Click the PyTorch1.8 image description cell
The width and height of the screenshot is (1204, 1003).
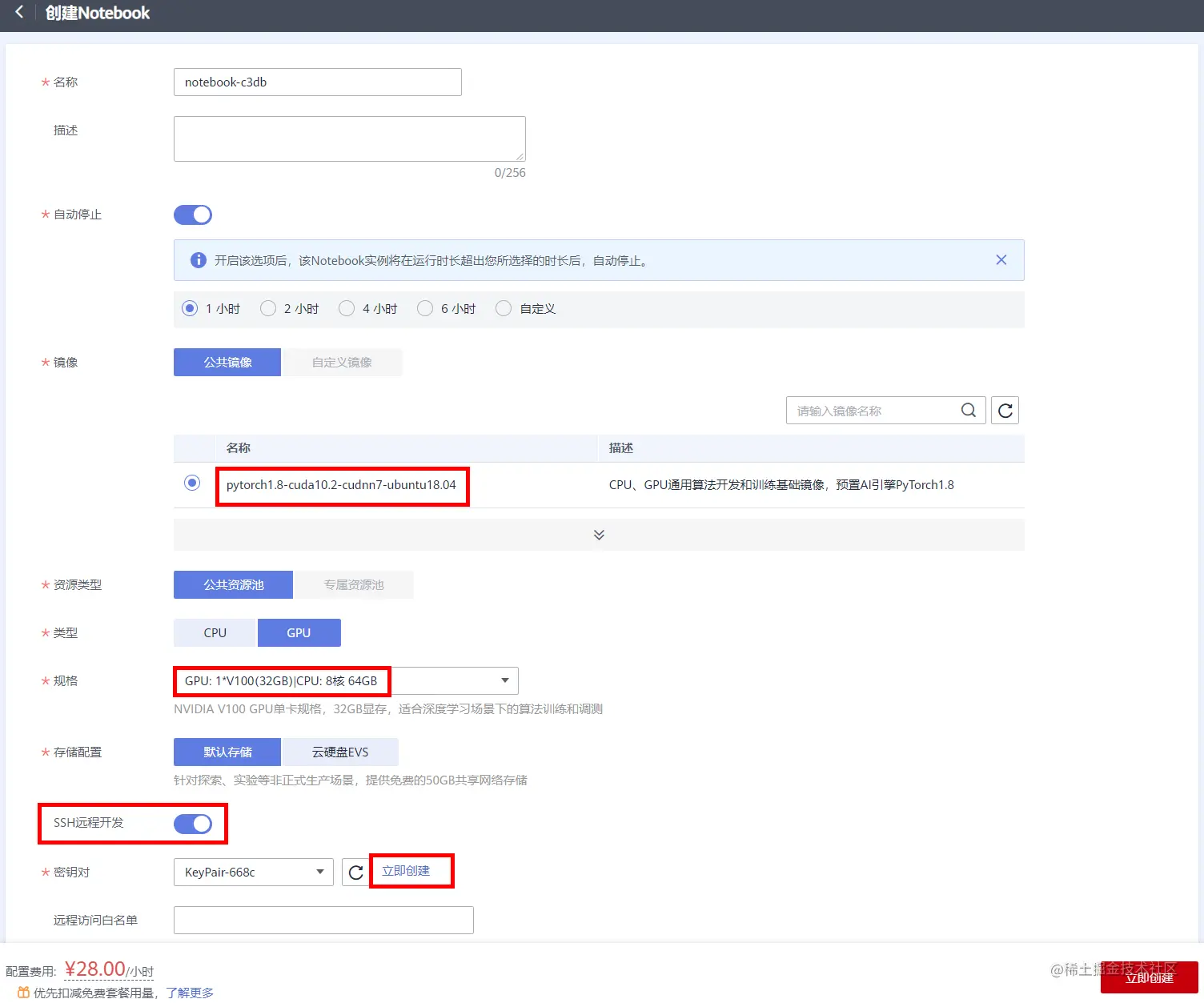(x=781, y=485)
